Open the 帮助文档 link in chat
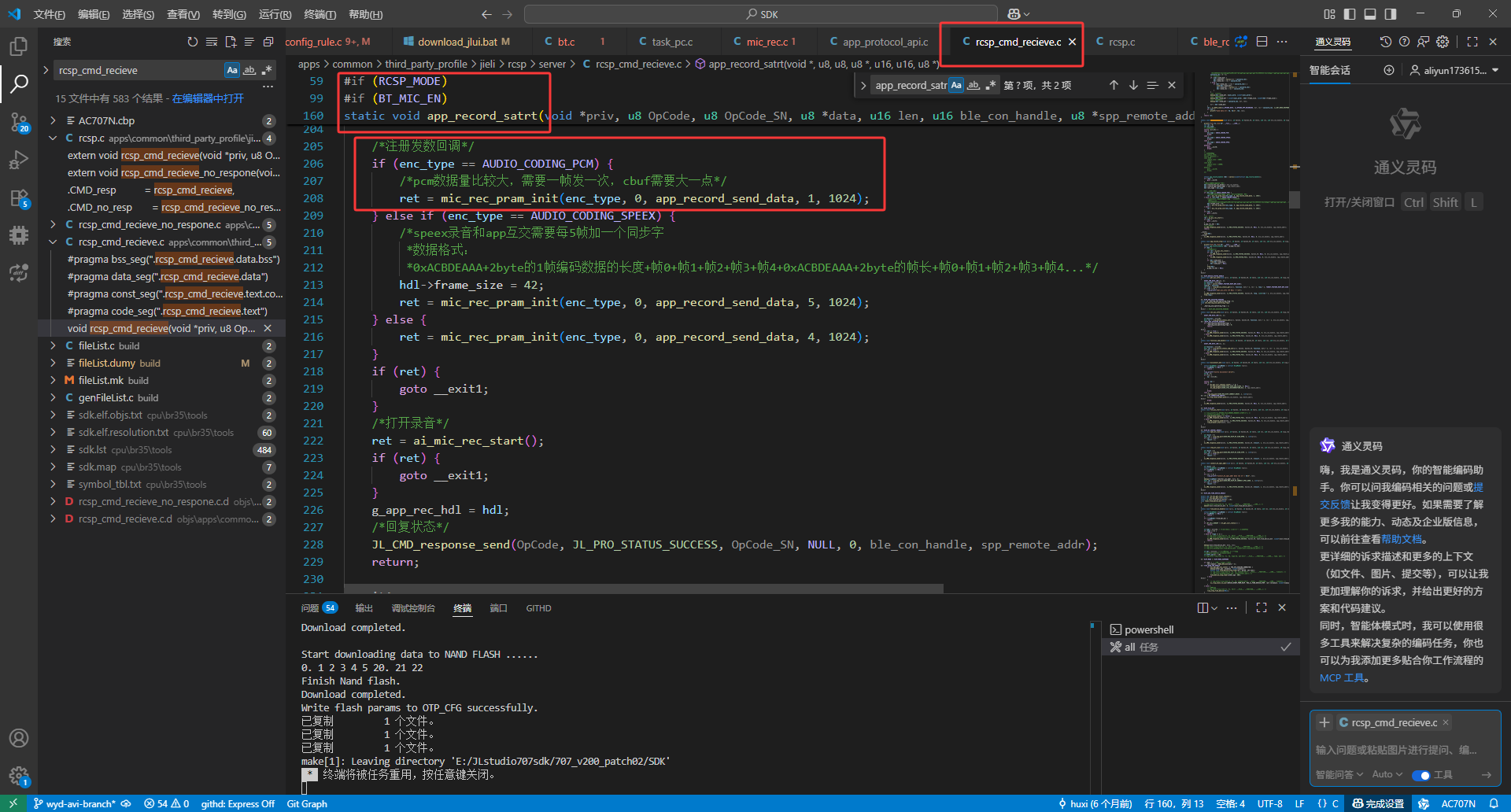 pos(1402,539)
